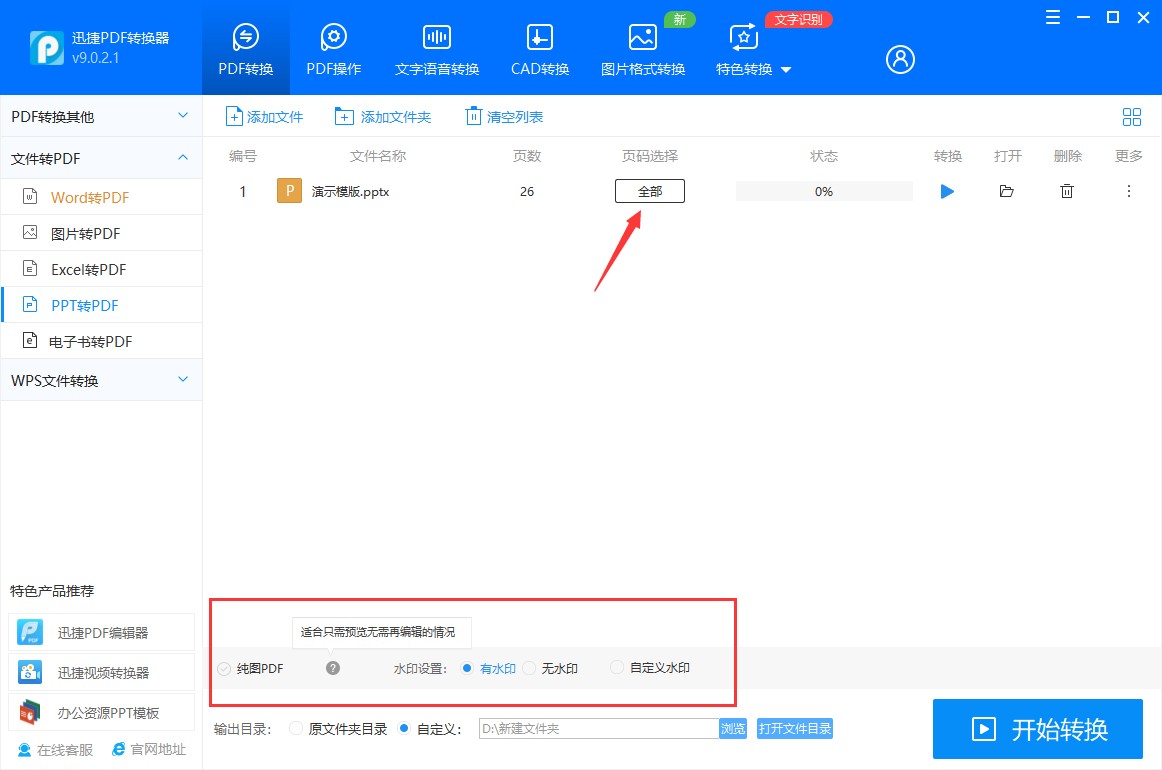Screen dimensions: 1162x770
Task: Select 有水印 radio option
Action: click(x=467, y=668)
